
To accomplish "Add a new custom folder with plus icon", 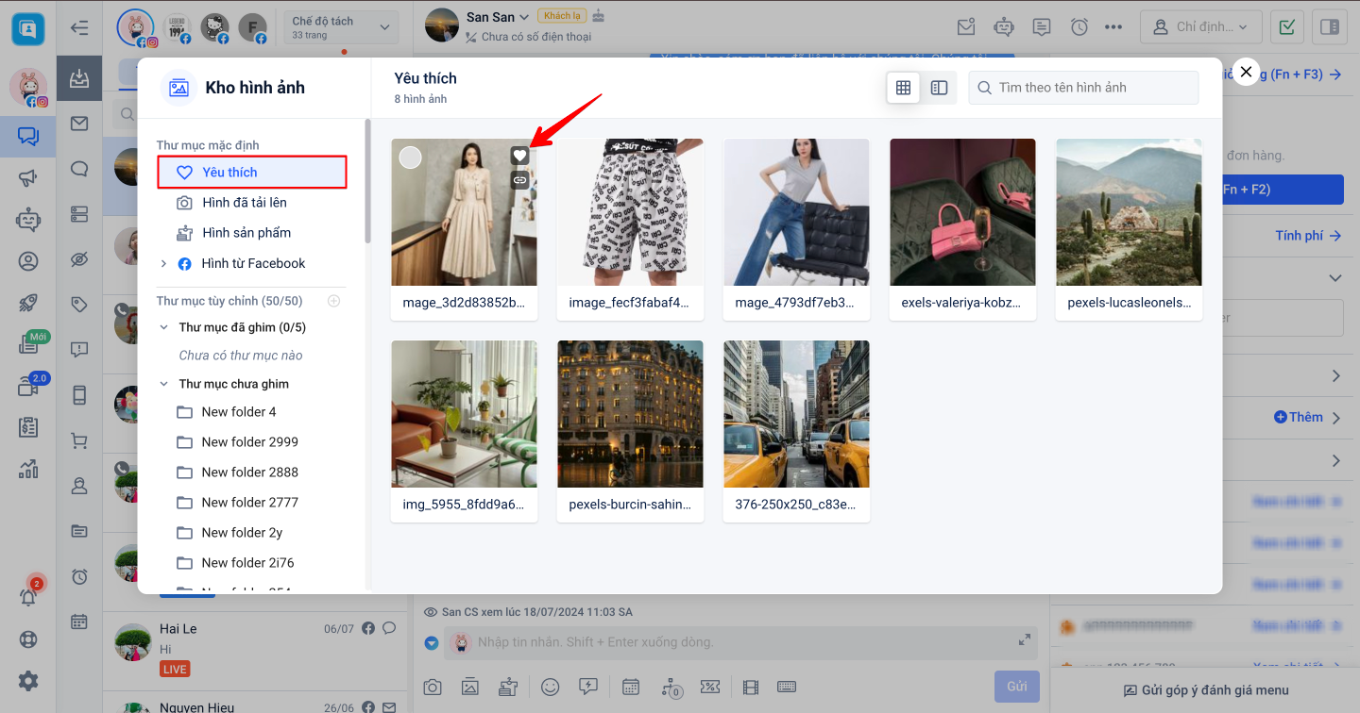I will (334, 301).
